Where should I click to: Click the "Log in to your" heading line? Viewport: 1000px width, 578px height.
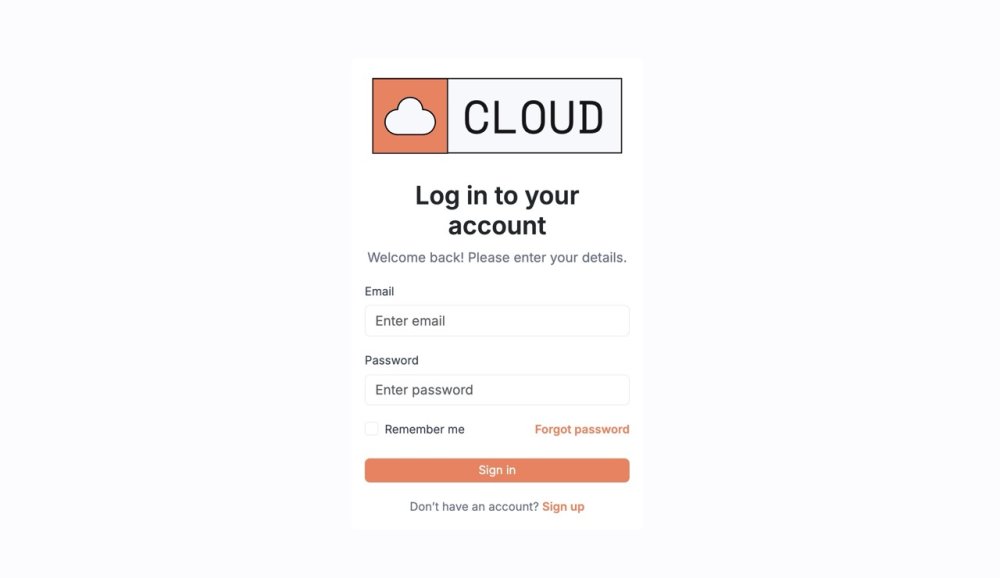click(x=497, y=196)
